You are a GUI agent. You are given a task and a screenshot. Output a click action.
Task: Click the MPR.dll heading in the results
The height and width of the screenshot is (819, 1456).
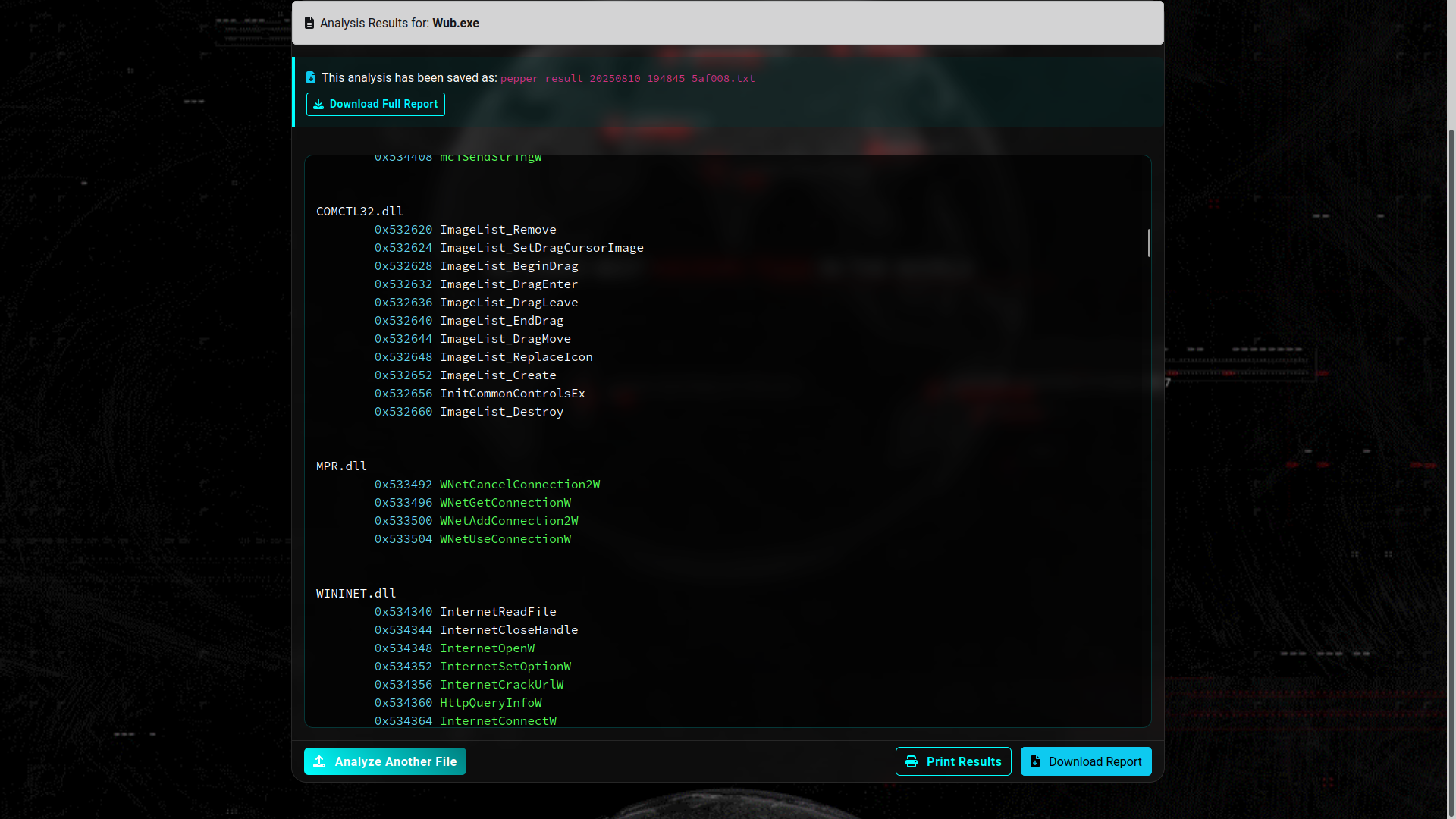(341, 466)
